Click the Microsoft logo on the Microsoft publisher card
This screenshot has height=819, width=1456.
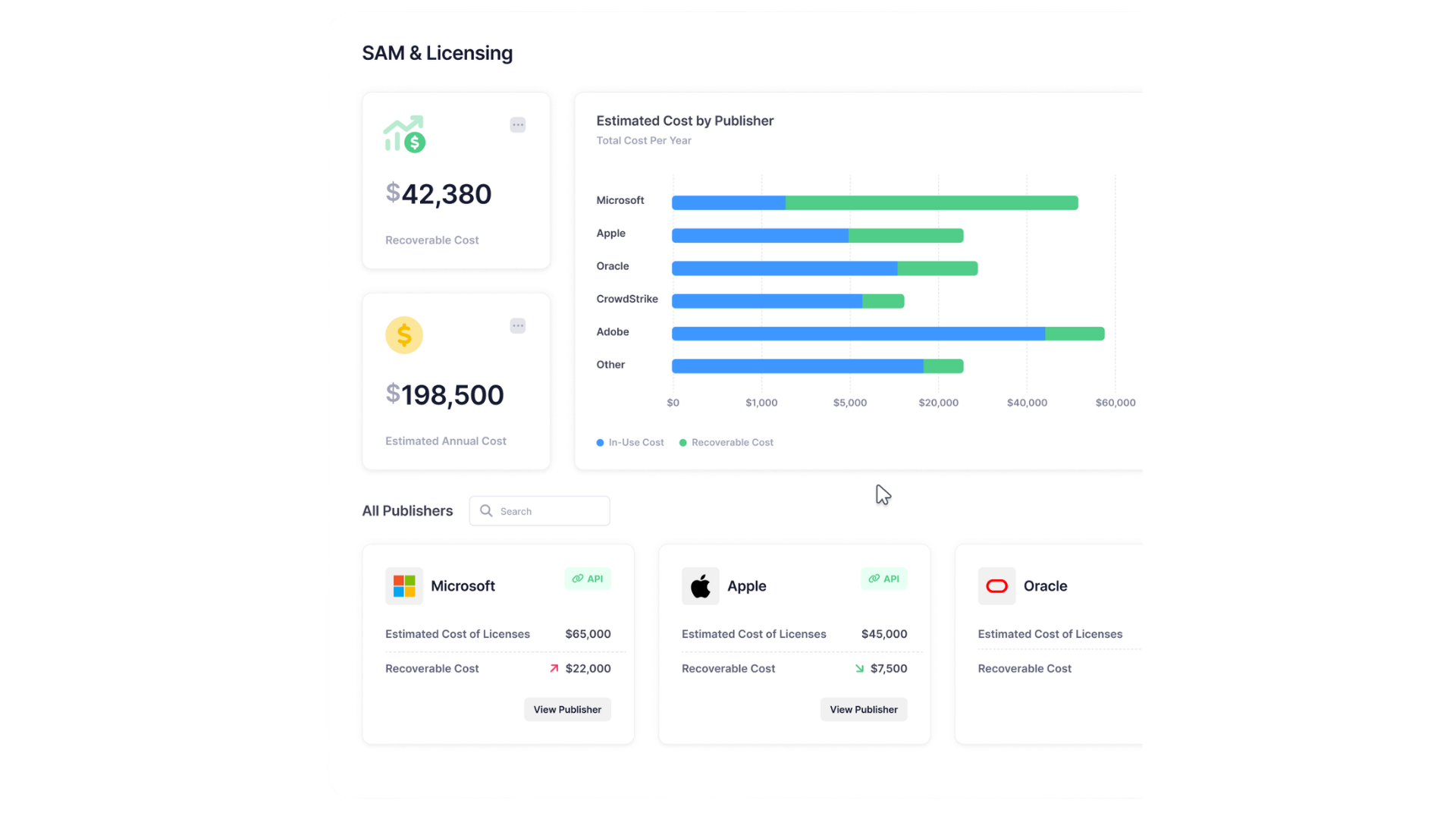(403, 585)
